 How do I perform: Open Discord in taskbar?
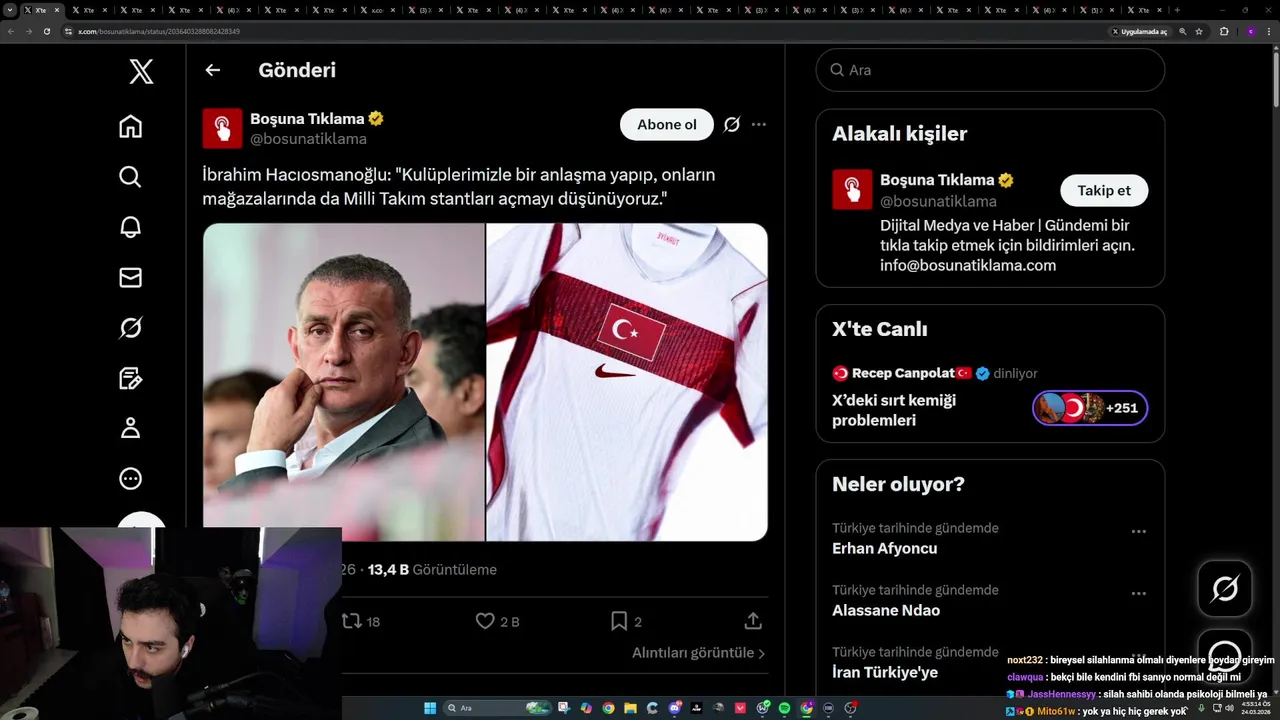pos(675,708)
